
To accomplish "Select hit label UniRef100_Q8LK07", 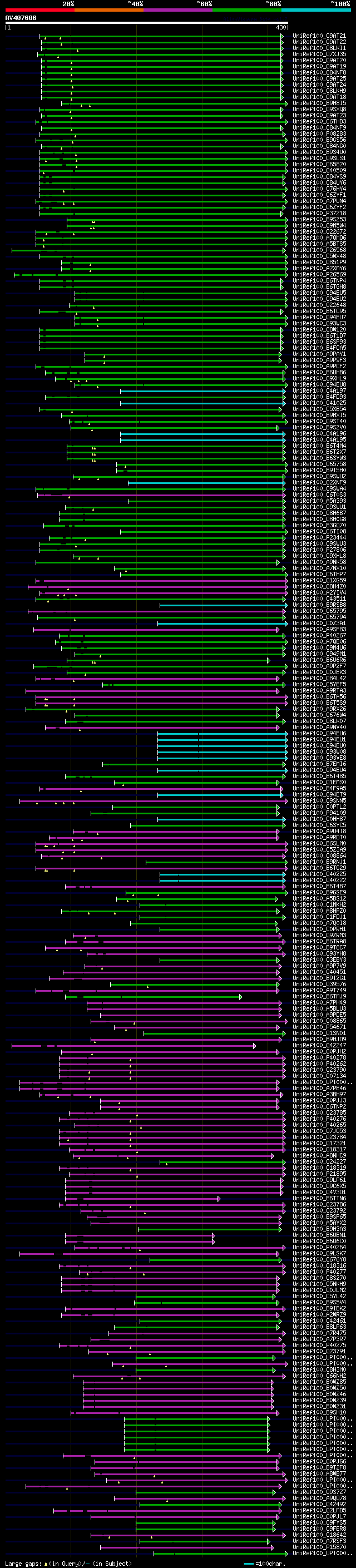I will click(319, 721).
